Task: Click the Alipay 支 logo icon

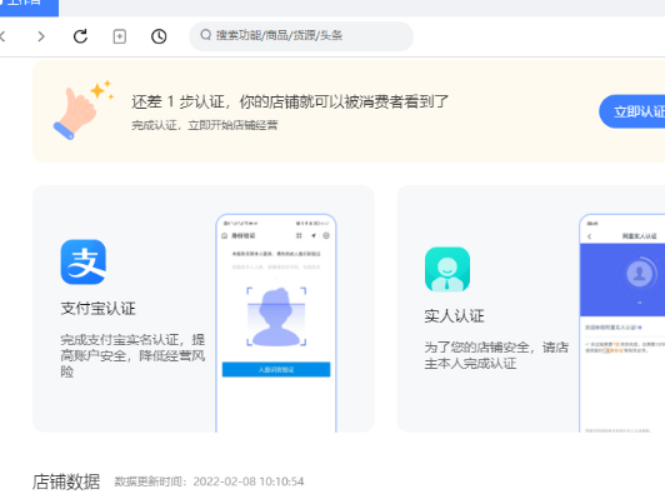Action: click(x=83, y=262)
